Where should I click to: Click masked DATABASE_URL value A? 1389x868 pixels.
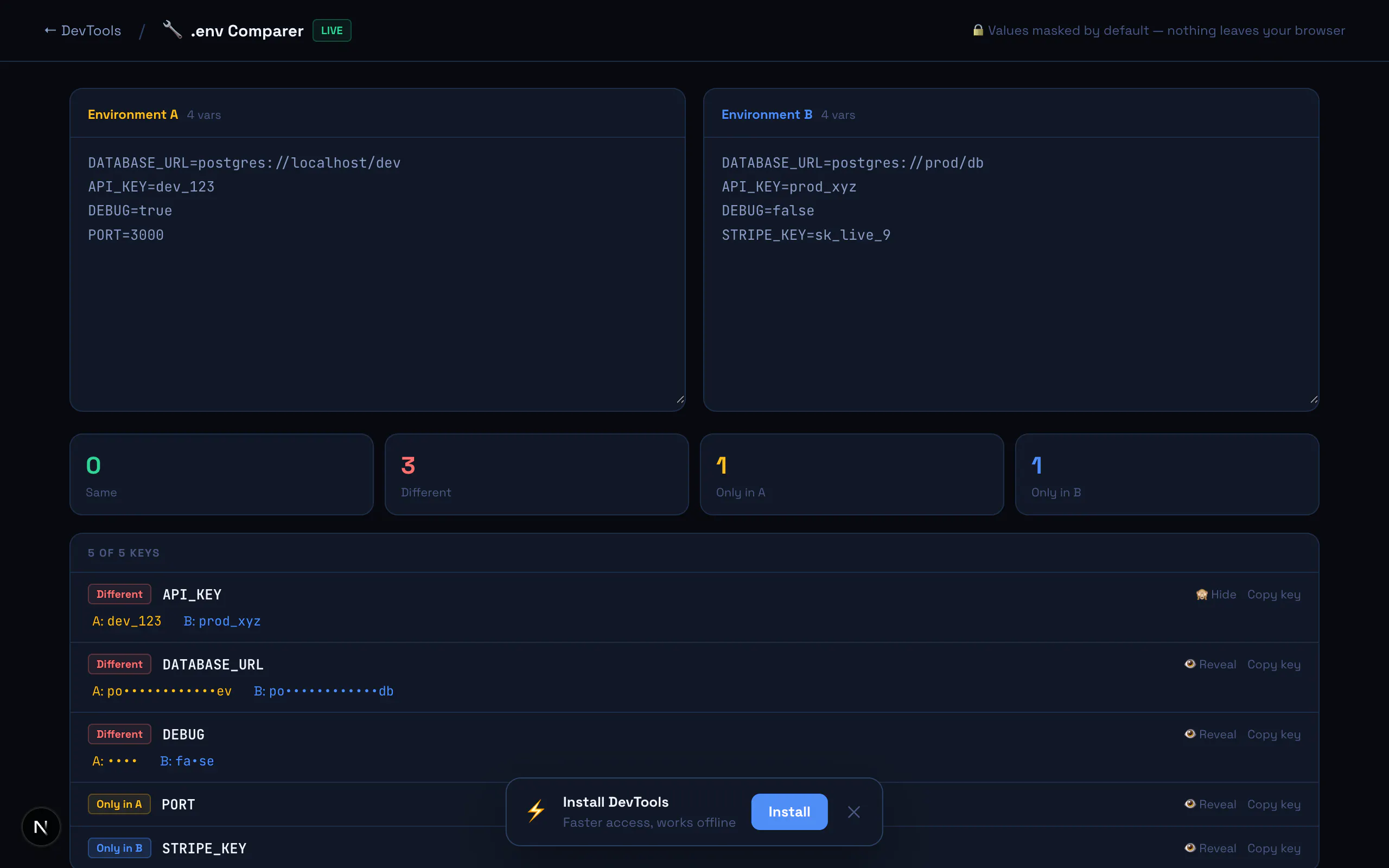point(162,691)
